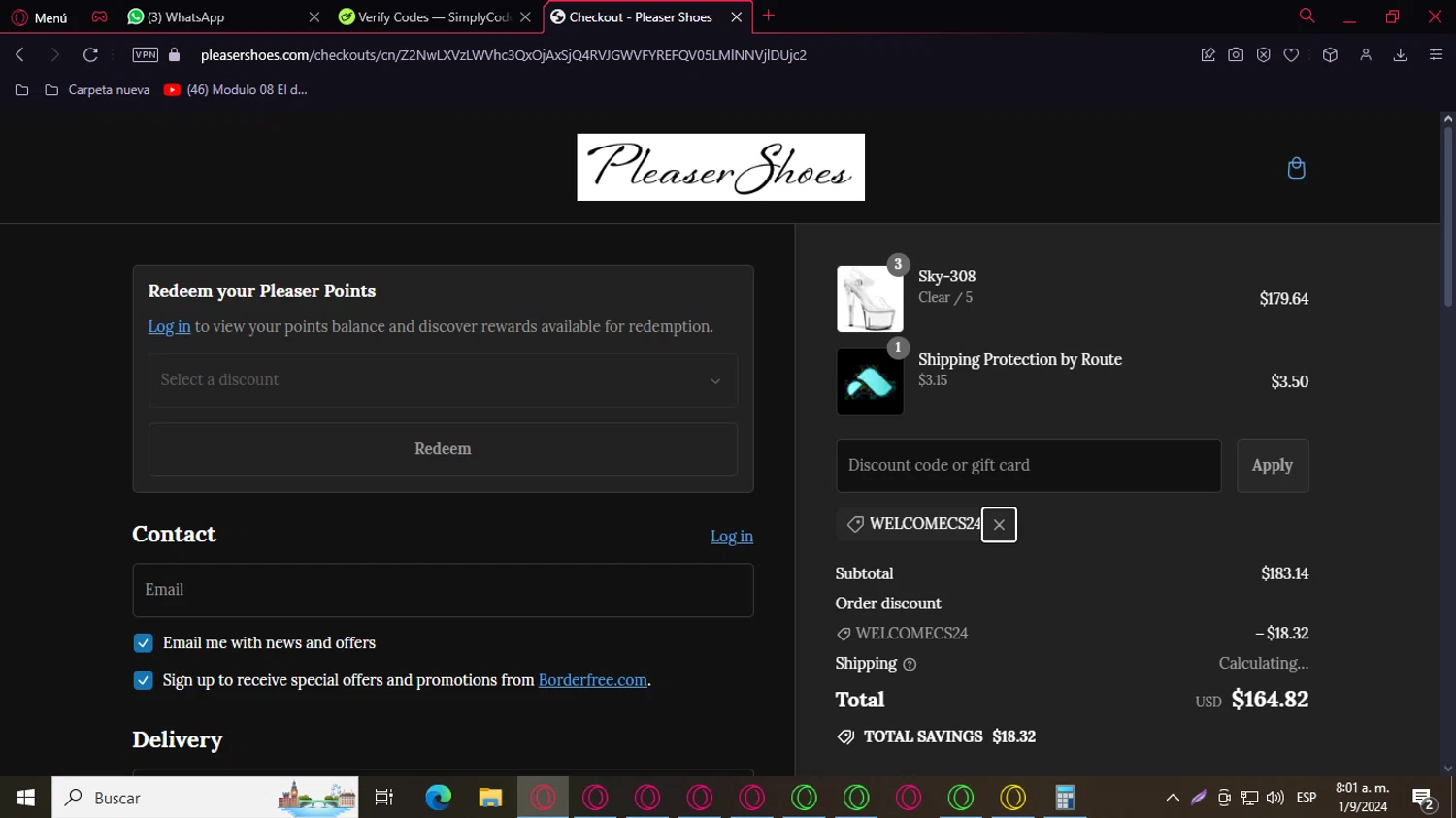Open the Windows Start menu
The image size is (1456, 818).
click(25, 798)
